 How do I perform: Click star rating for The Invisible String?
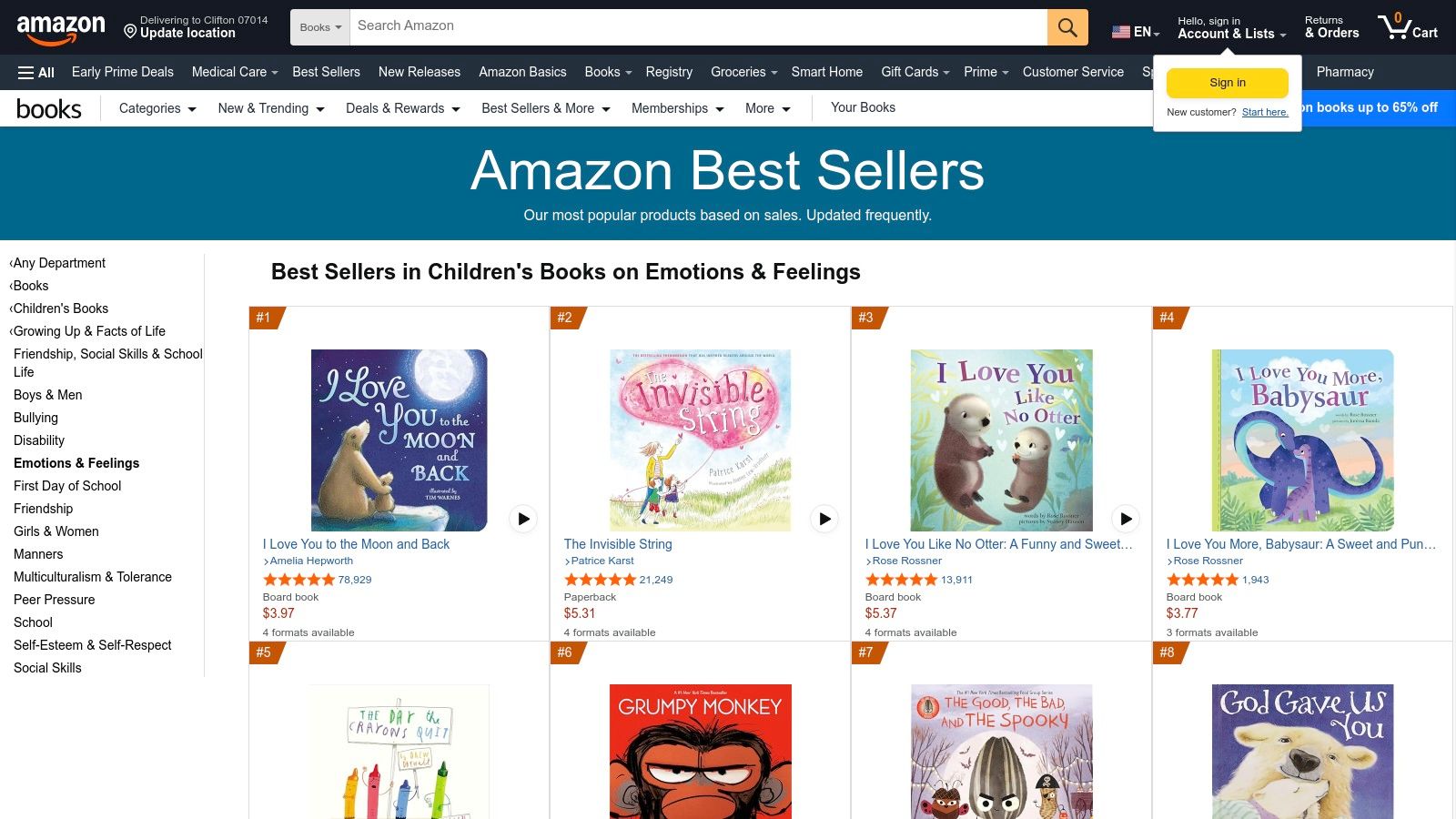pos(600,580)
